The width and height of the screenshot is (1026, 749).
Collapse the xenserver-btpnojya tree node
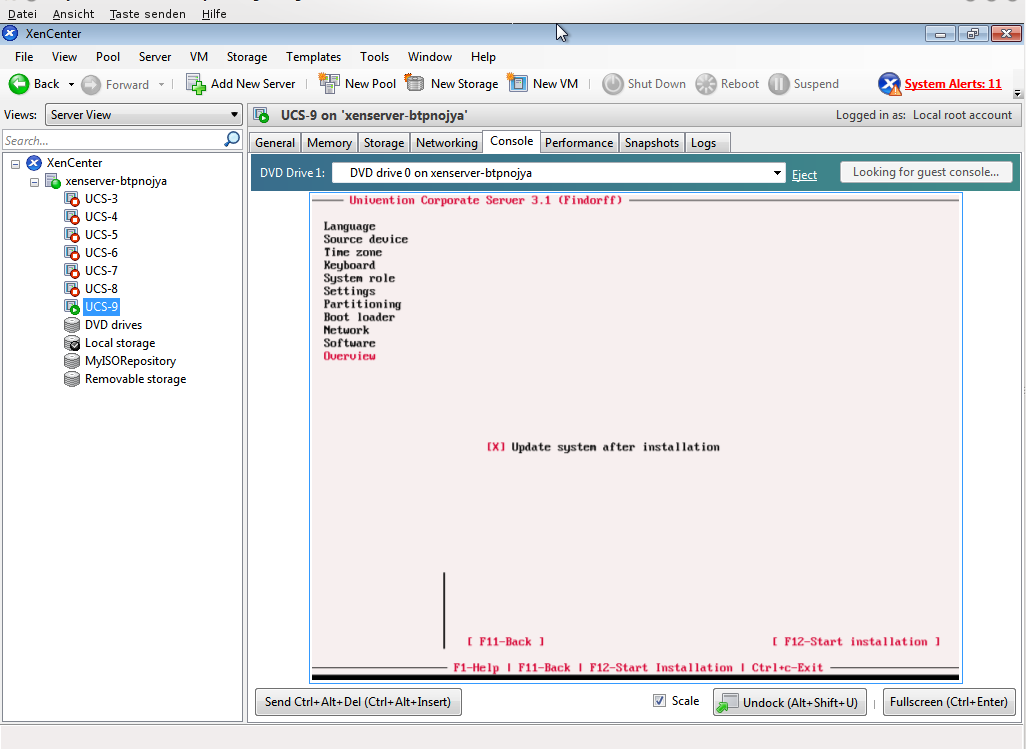(x=35, y=182)
